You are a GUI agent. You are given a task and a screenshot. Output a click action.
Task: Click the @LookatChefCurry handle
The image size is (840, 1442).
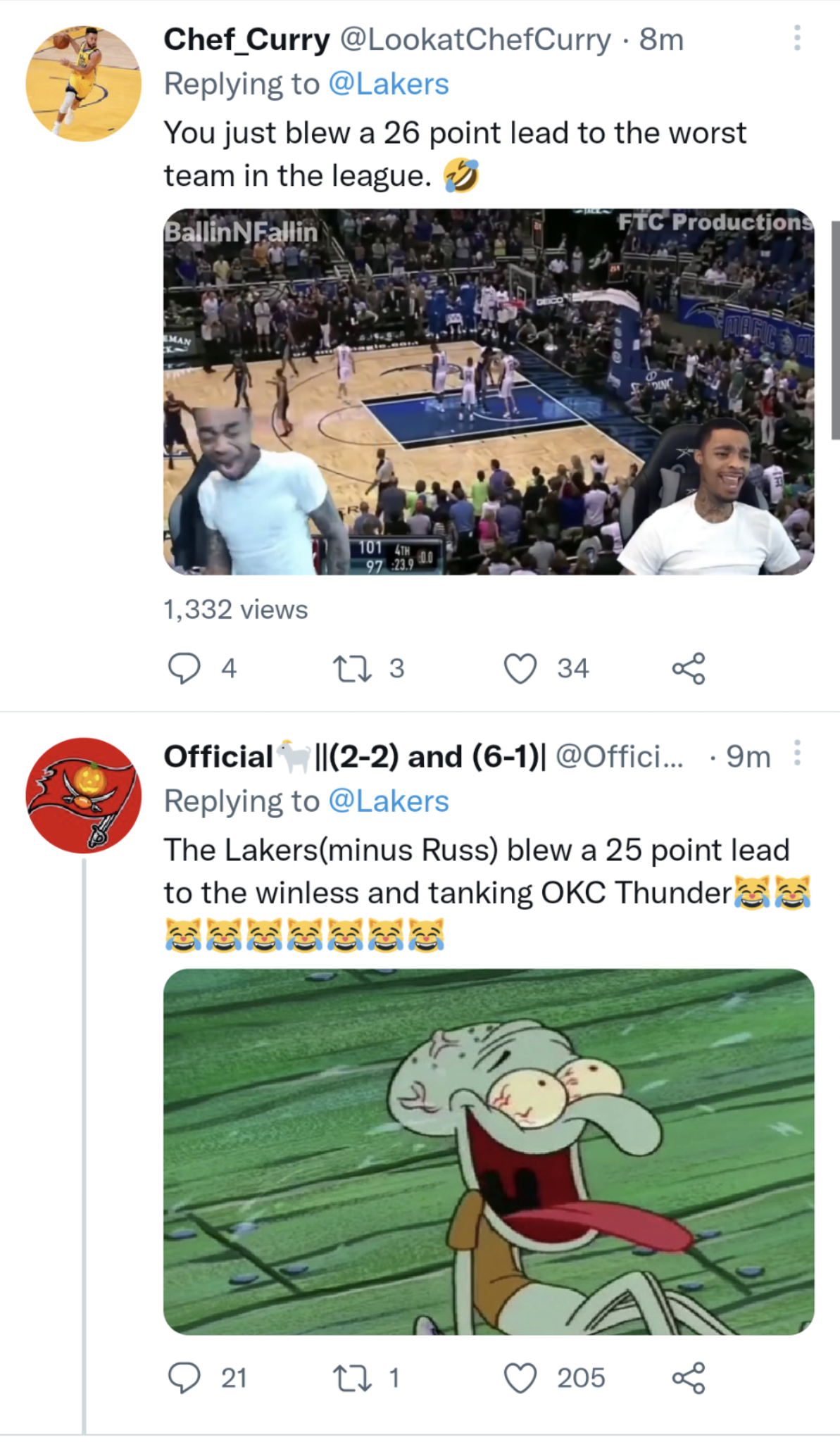coord(475,39)
